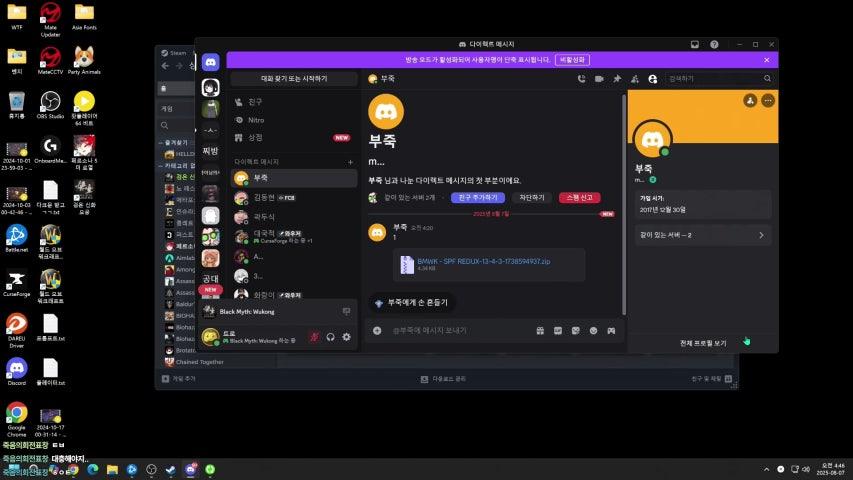Screen dimensions: 853x480
Task: Open the 찌방 server in the server list
Action: click(211, 151)
